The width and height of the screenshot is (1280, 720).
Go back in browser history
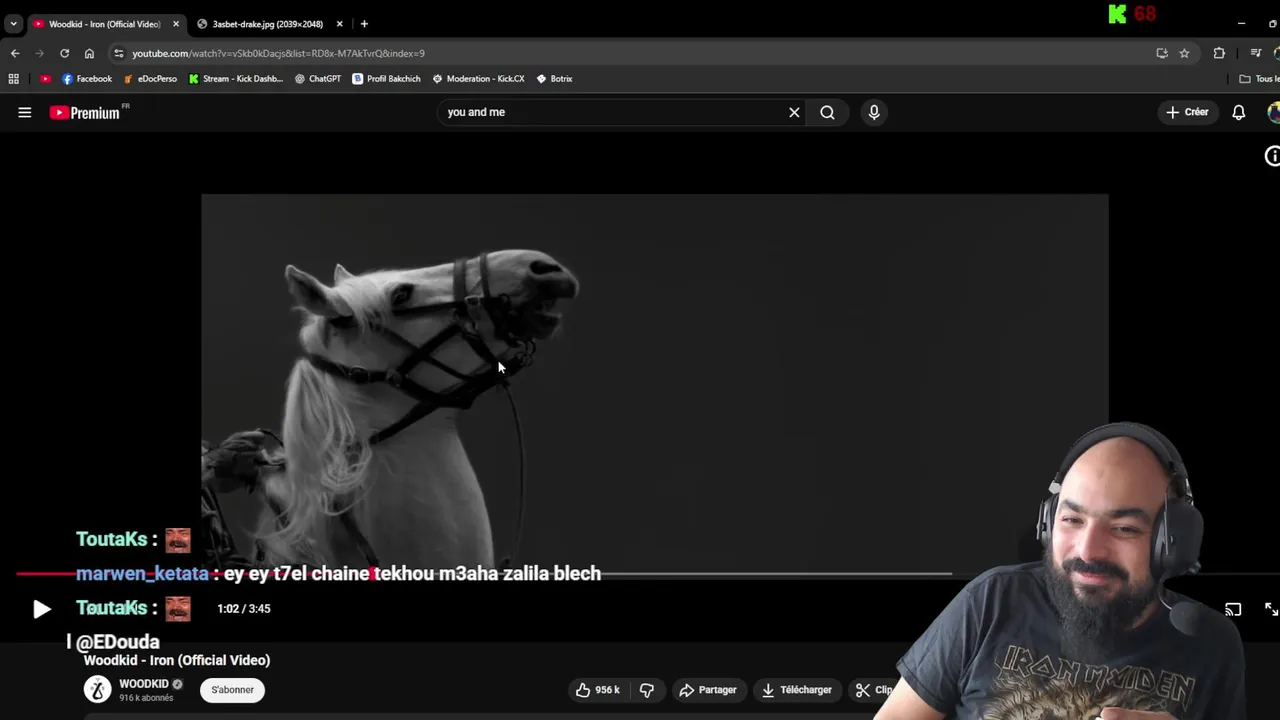point(15,53)
